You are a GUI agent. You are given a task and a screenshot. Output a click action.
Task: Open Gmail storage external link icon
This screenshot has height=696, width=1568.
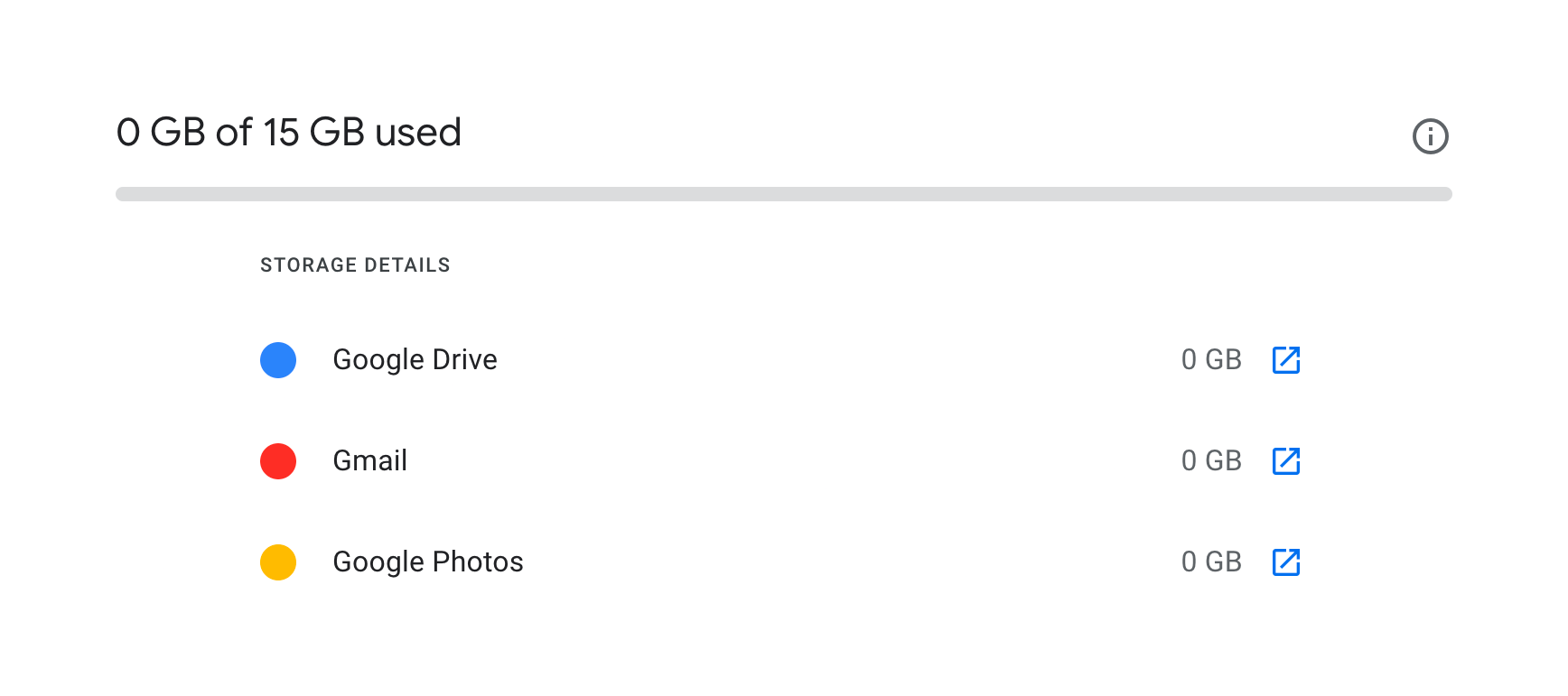tap(1285, 461)
